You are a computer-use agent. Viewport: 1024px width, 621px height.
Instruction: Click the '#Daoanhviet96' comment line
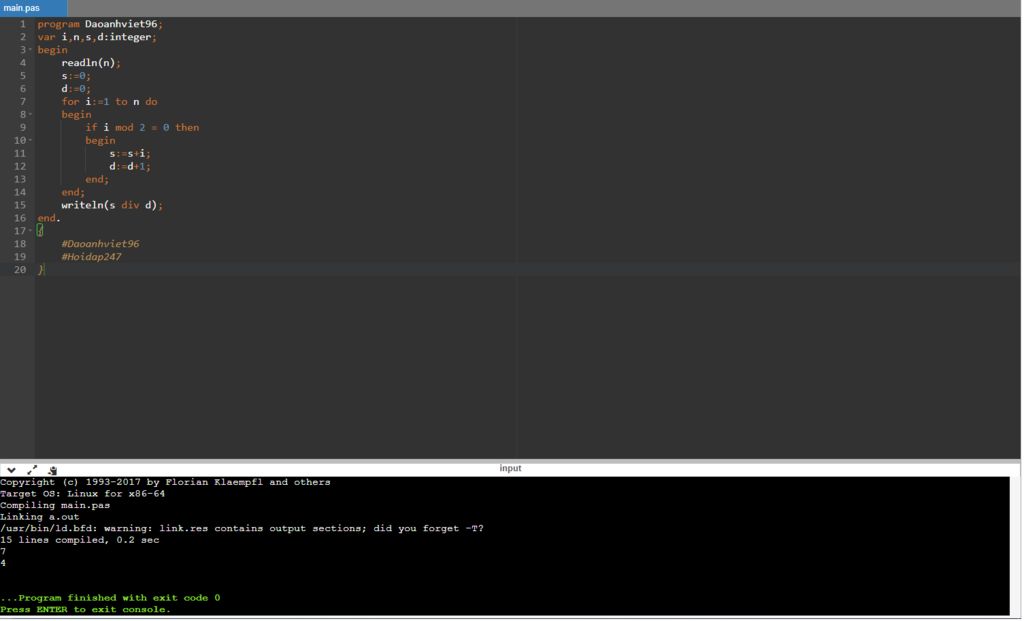coord(100,244)
